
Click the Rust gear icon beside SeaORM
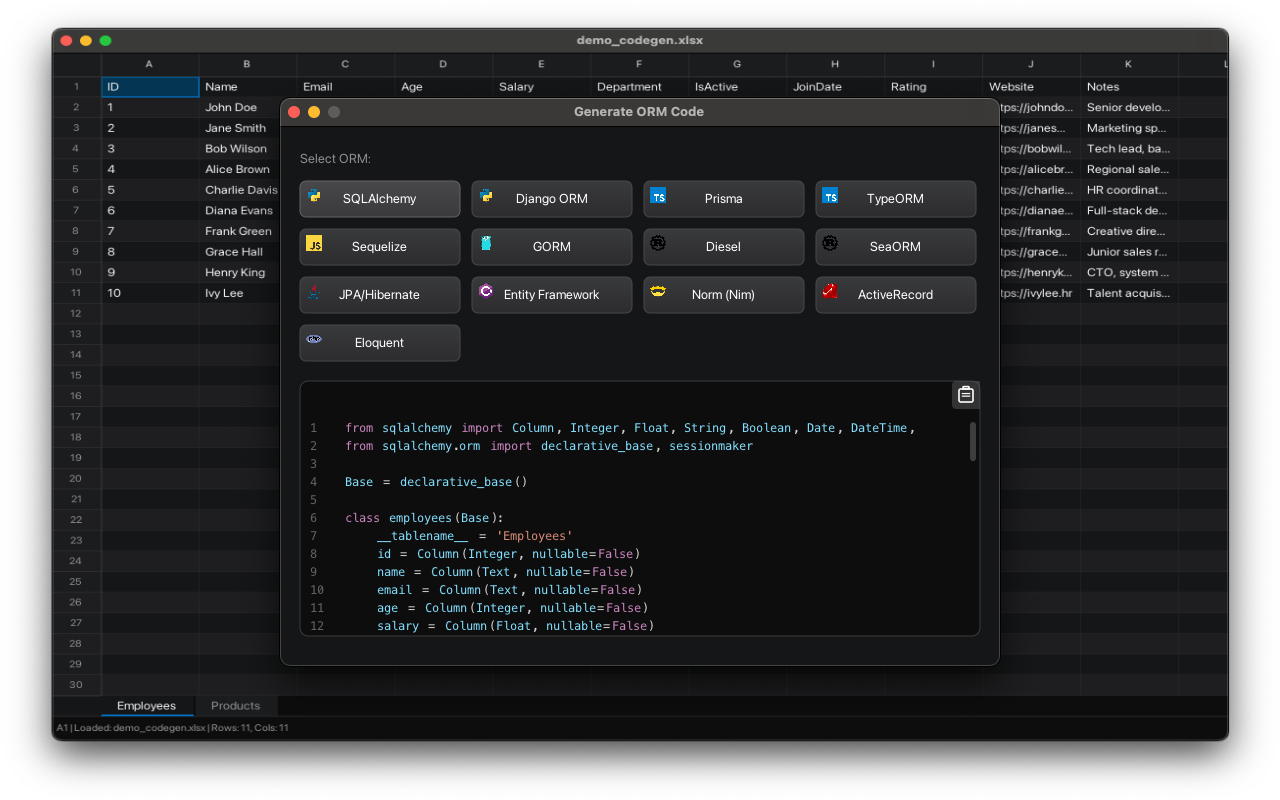point(830,243)
